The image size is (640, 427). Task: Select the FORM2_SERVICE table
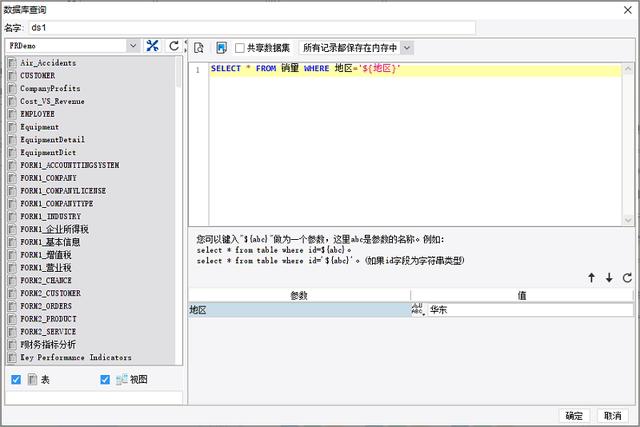pos(48,331)
